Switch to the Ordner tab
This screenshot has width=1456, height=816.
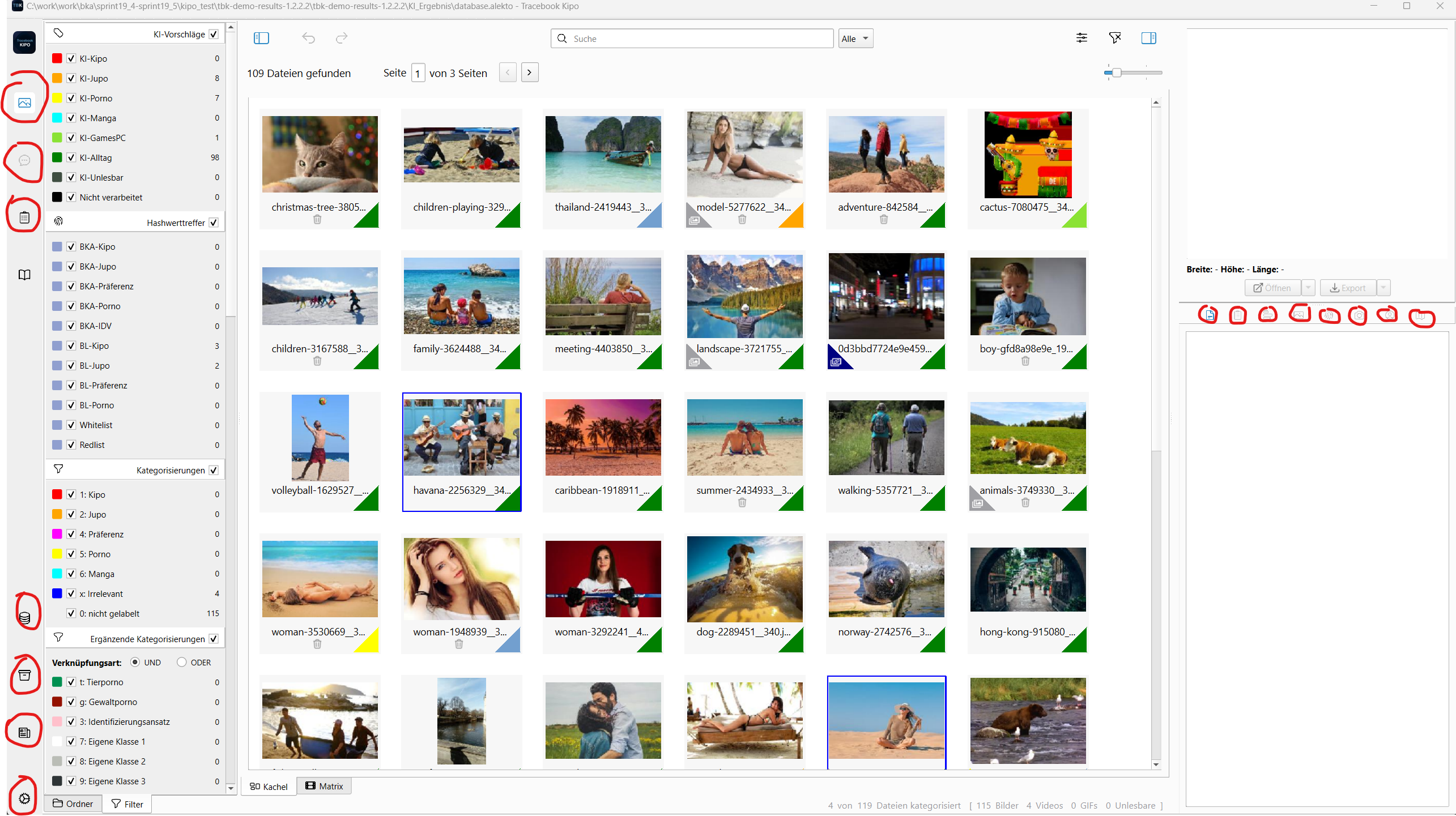tap(73, 804)
